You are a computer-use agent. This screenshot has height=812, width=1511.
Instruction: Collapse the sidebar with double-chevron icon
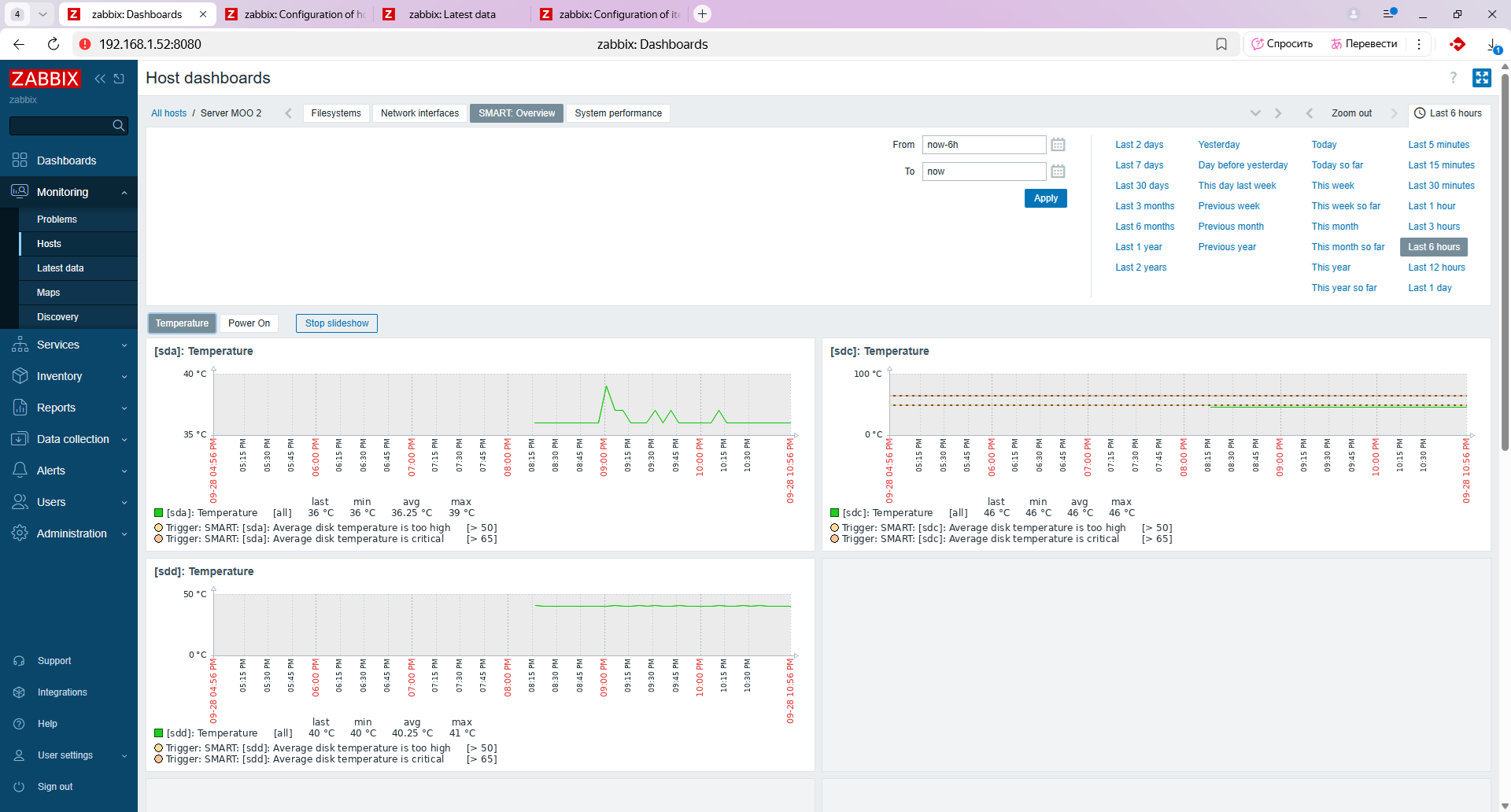(100, 79)
